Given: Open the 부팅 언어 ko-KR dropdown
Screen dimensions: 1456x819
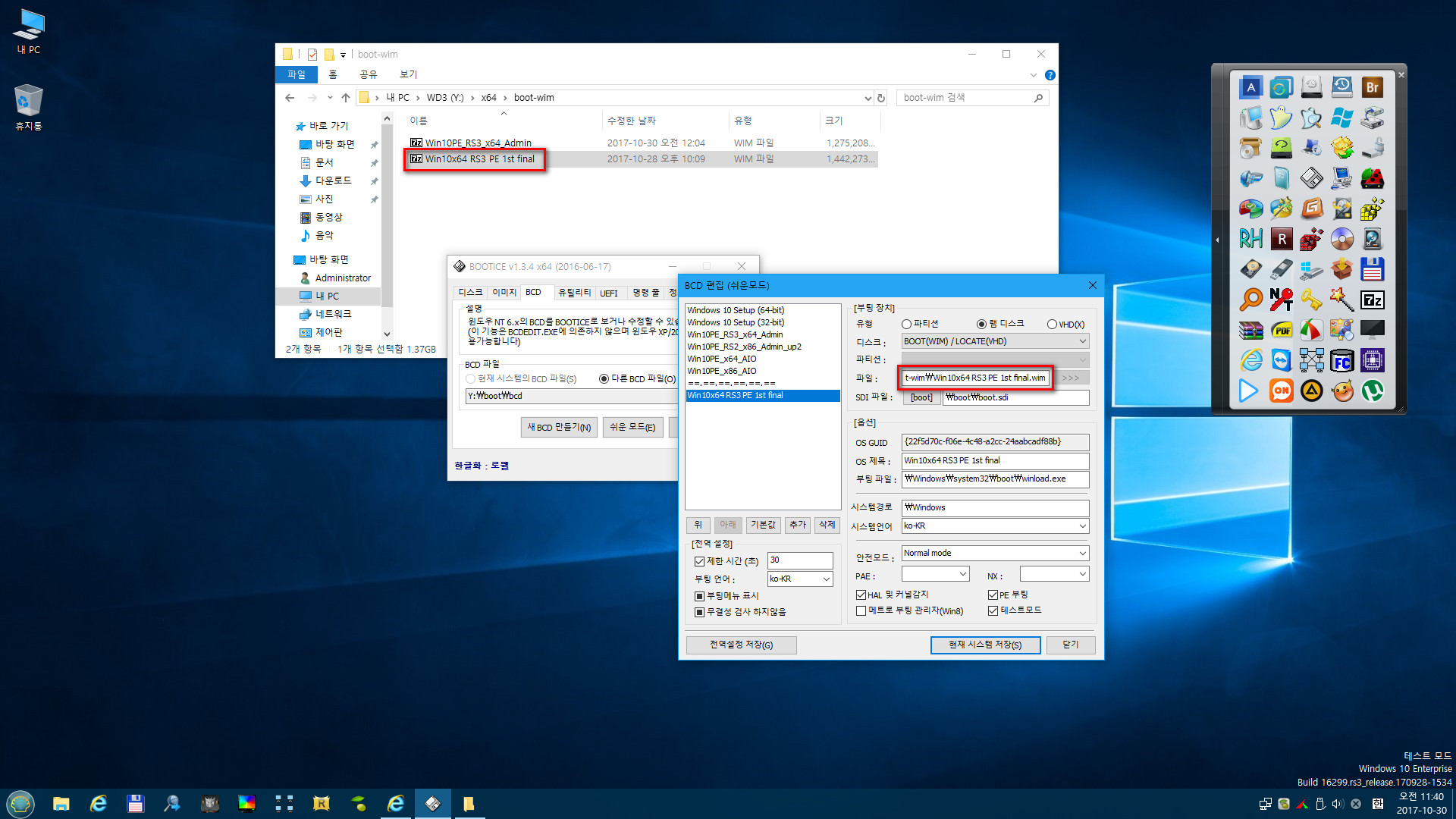Looking at the screenshot, I should click(x=800, y=579).
